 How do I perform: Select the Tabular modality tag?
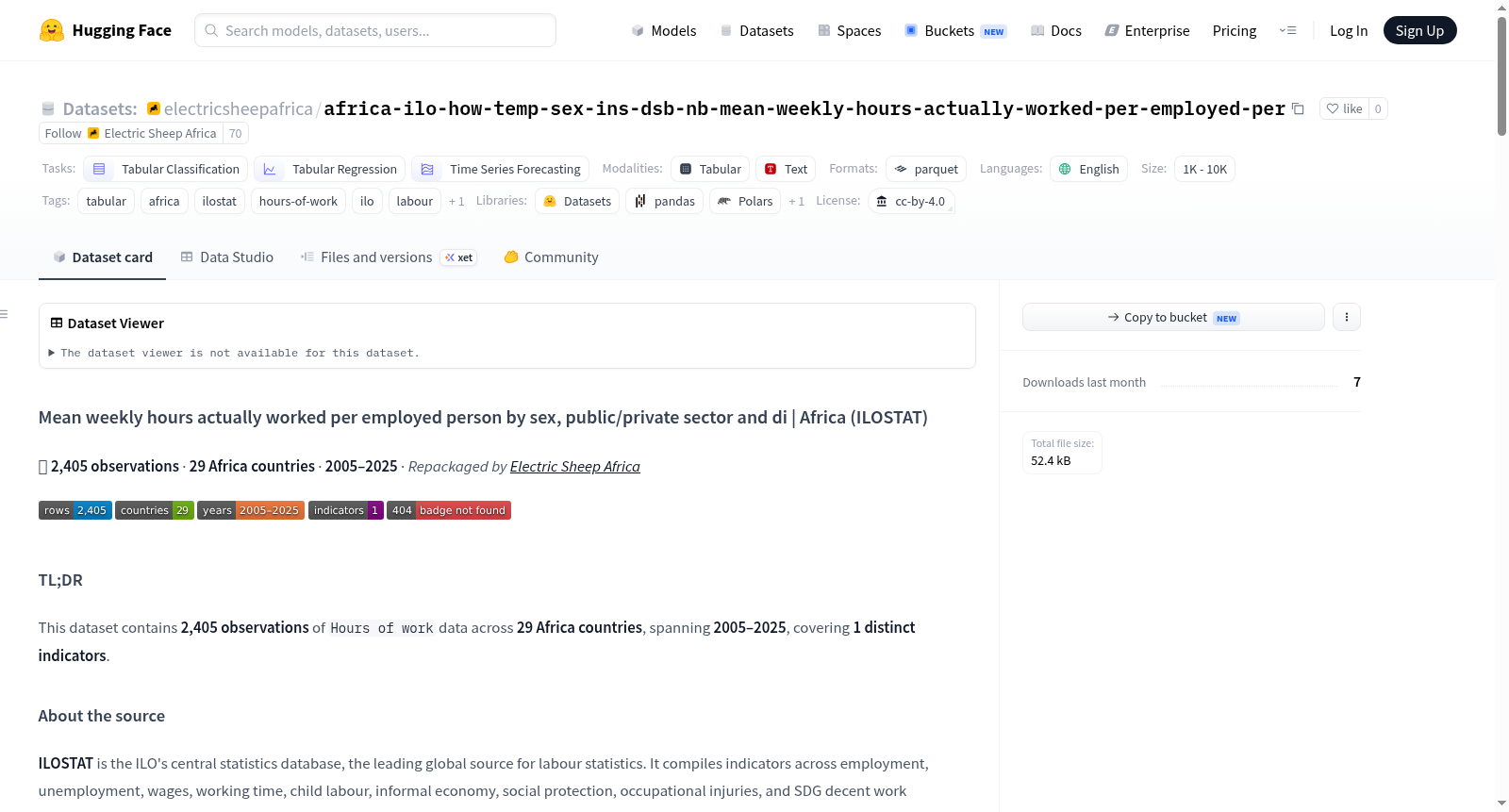point(710,169)
